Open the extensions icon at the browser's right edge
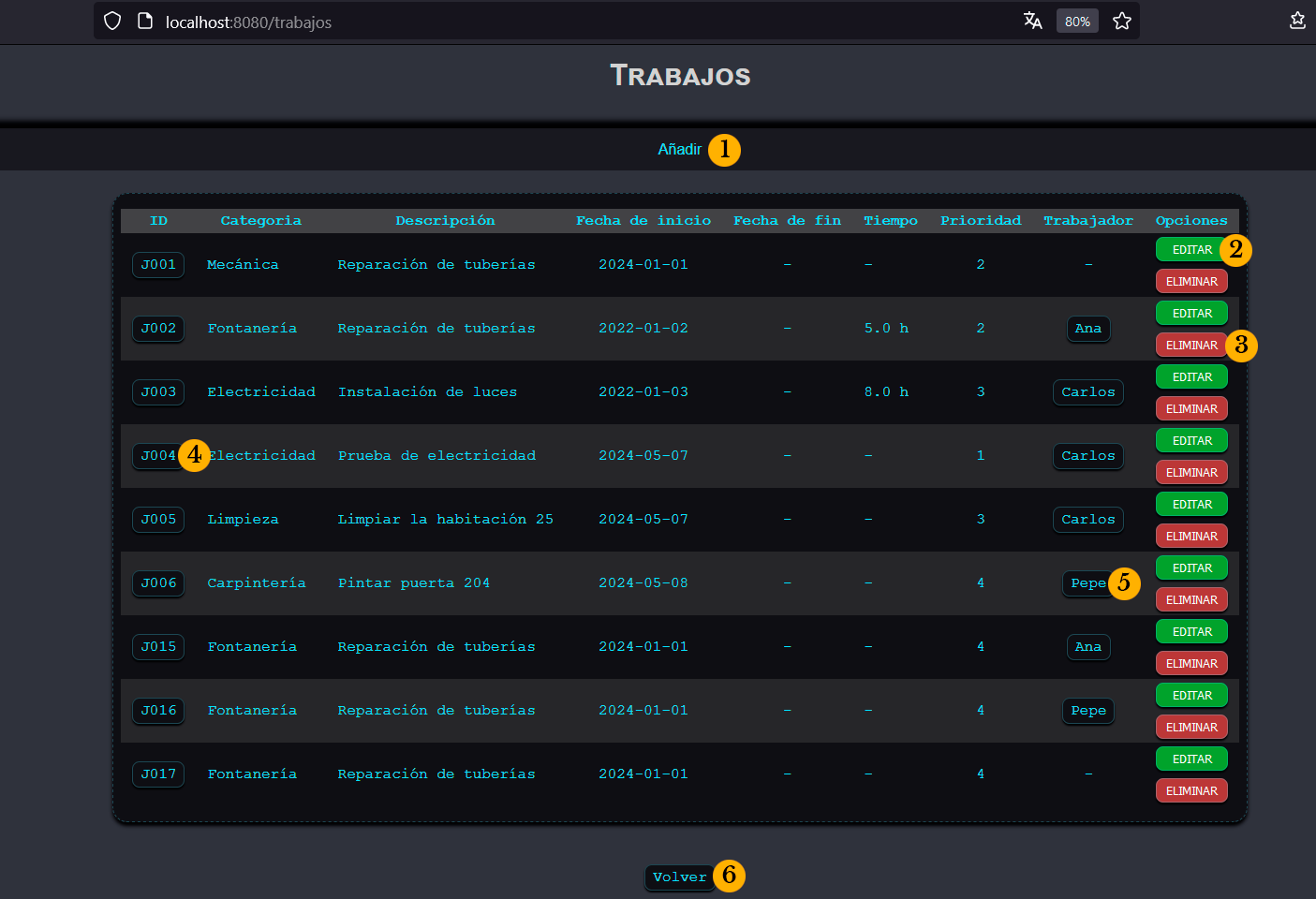 1297,21
